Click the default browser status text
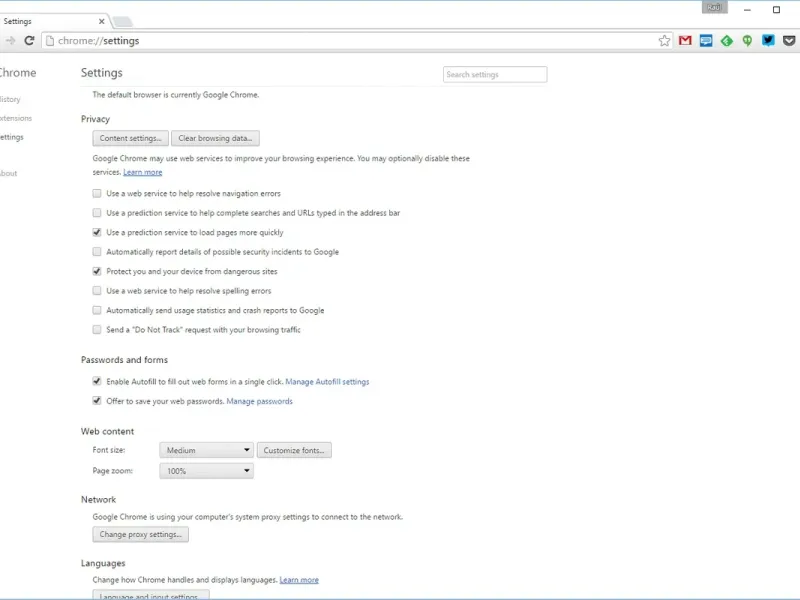 click(176, 95)
